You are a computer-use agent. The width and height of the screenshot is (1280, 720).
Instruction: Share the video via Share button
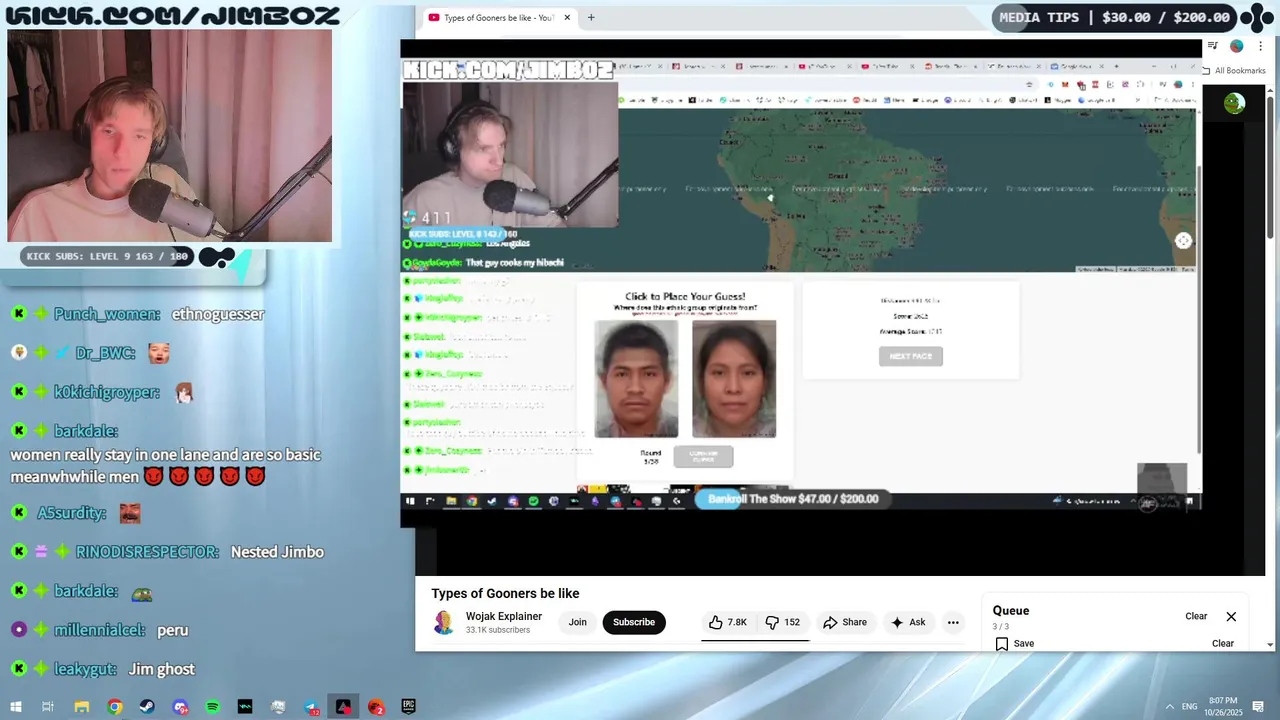pos(845,622)
